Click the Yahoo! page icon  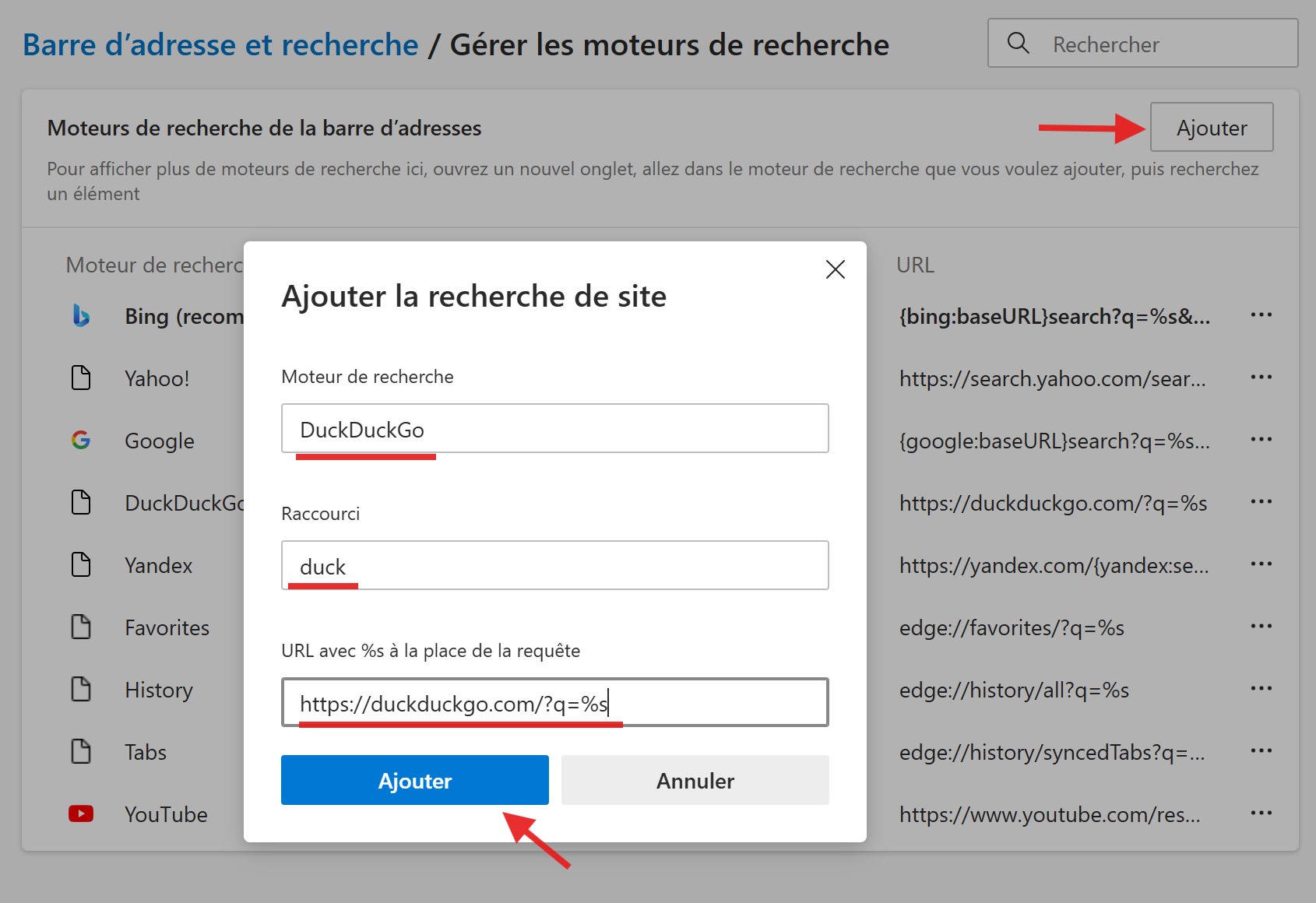[81, 378]
